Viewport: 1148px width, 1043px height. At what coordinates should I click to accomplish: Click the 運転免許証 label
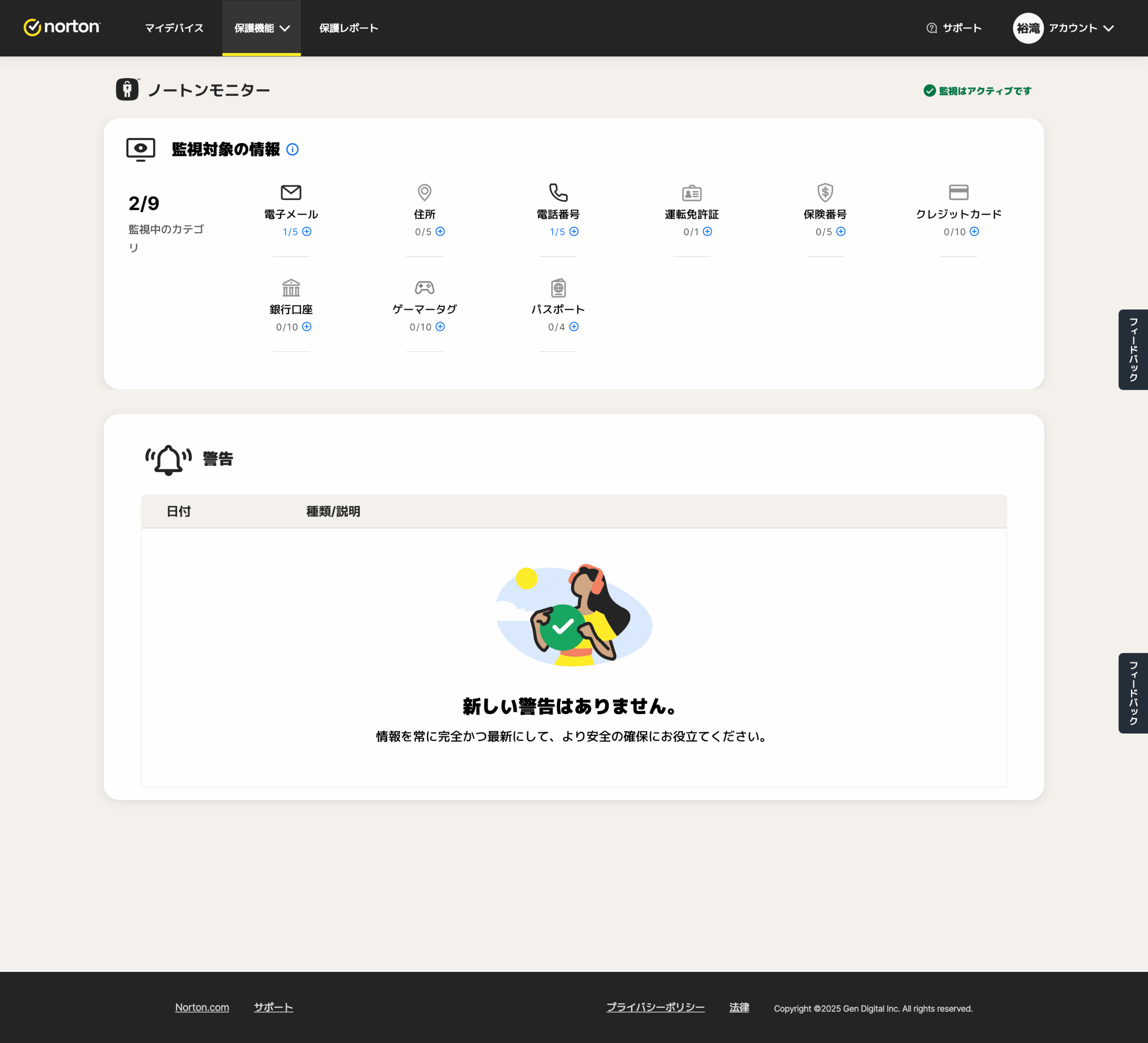pyautogui.click(x=692, y=214)
